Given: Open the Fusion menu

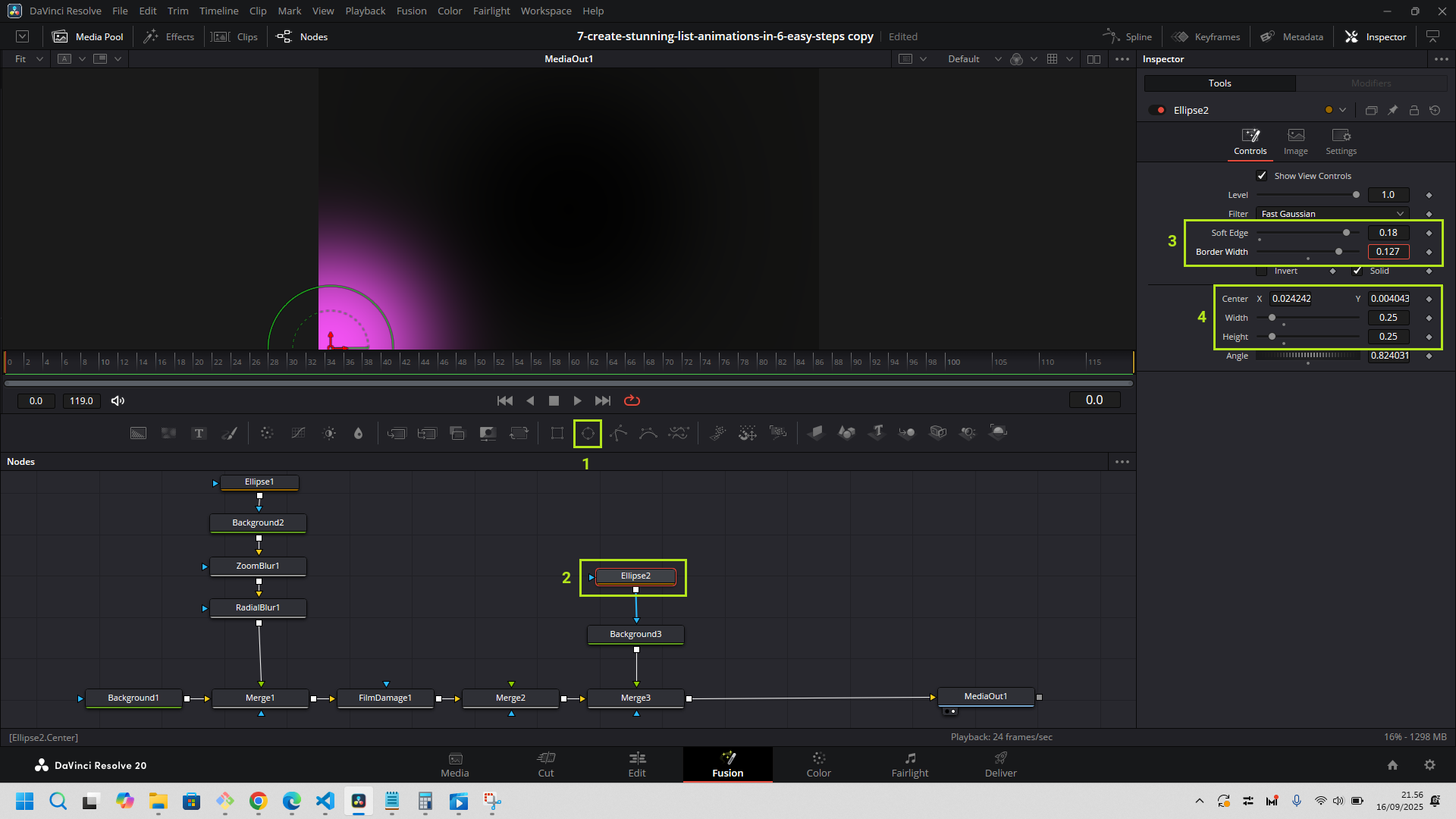Looking at the screenshot, I should click(411, 11).
